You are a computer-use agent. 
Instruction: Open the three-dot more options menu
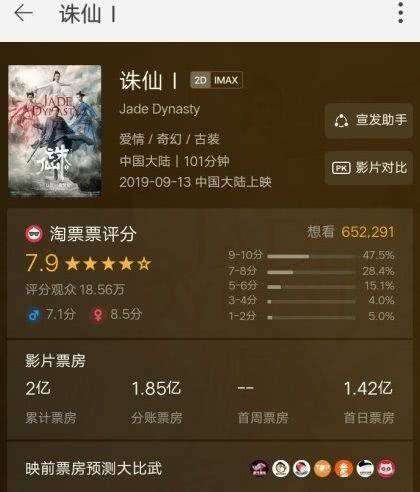(401, 13)
